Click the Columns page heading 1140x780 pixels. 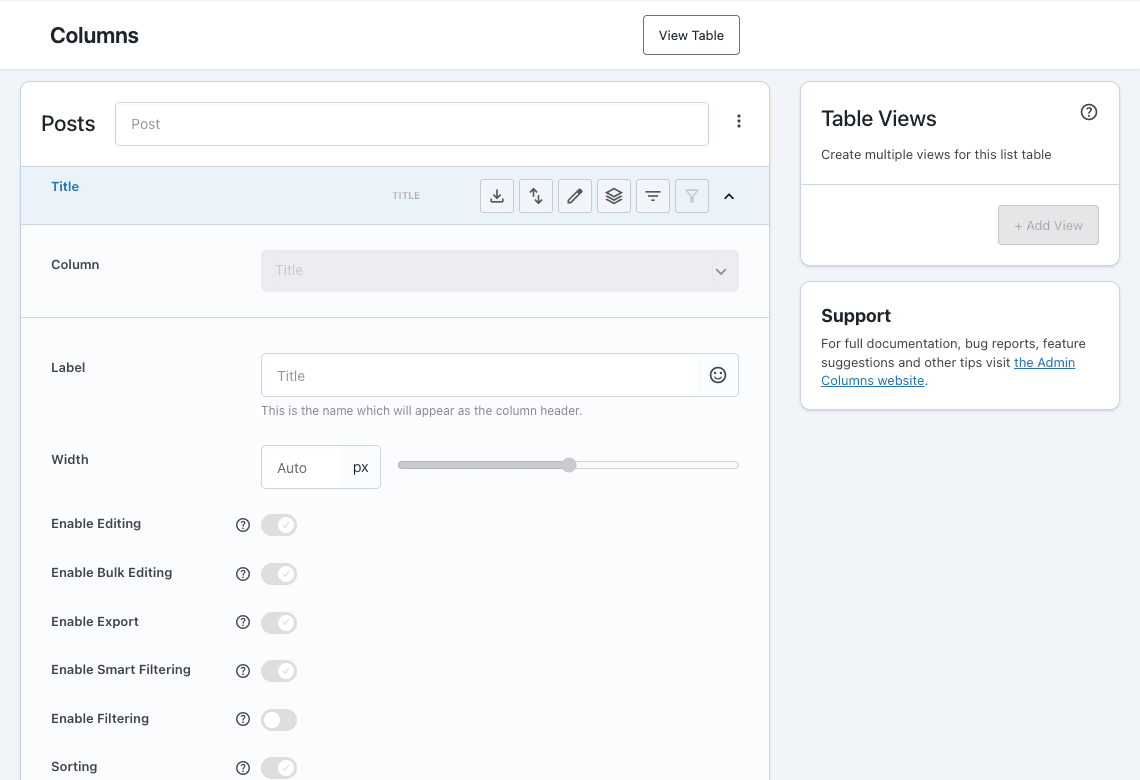tap(95, 35)
